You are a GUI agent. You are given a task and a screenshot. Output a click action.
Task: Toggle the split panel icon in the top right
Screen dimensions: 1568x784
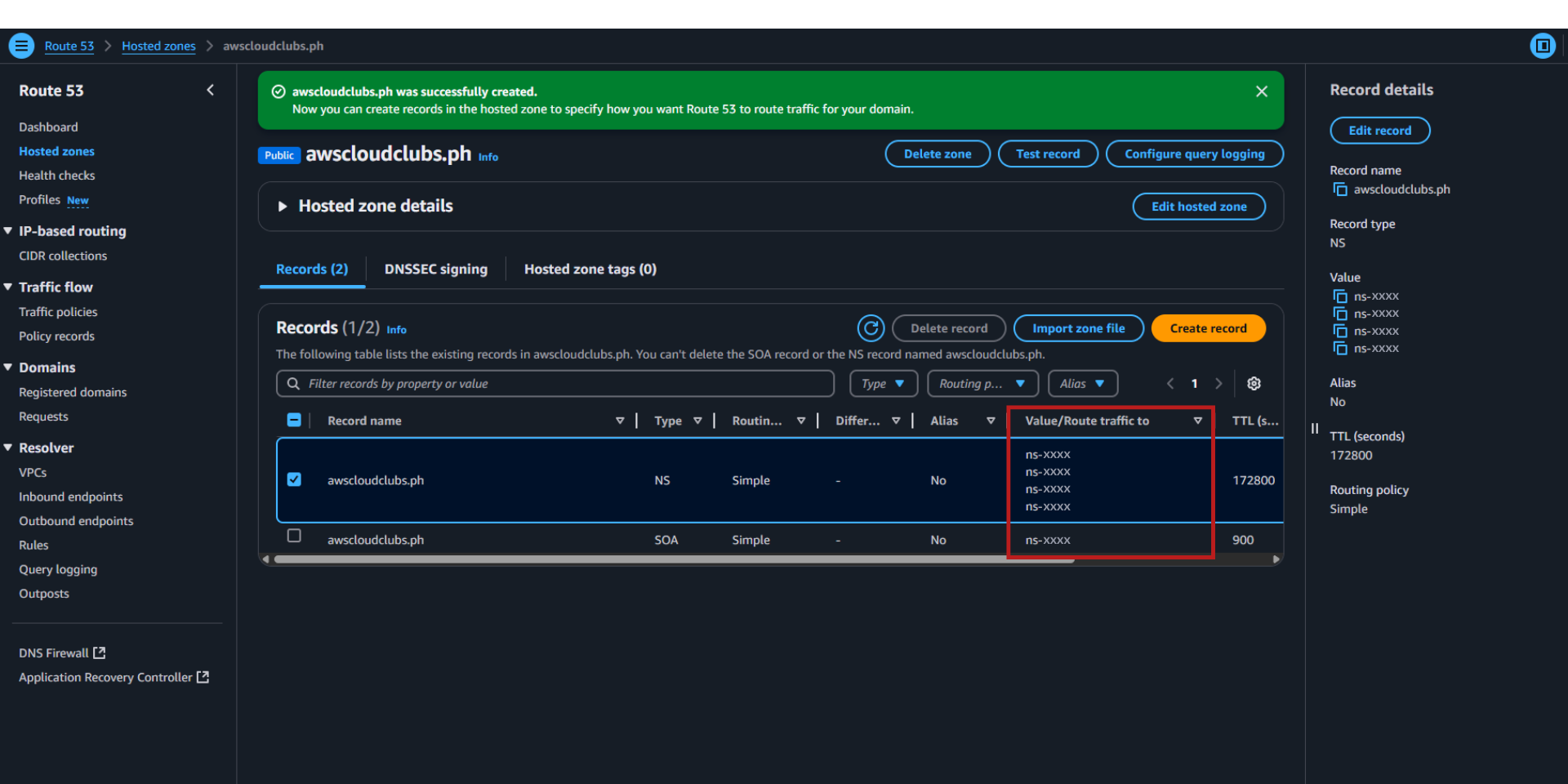[x=1543, y=46]
